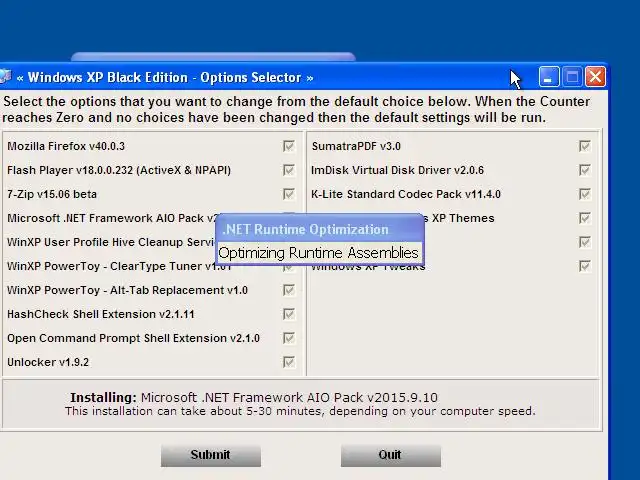The image size is (640, 480).
Task: Toggle the SumatraPDF v3.0 checkbox
Action: (x=584, y=146)
